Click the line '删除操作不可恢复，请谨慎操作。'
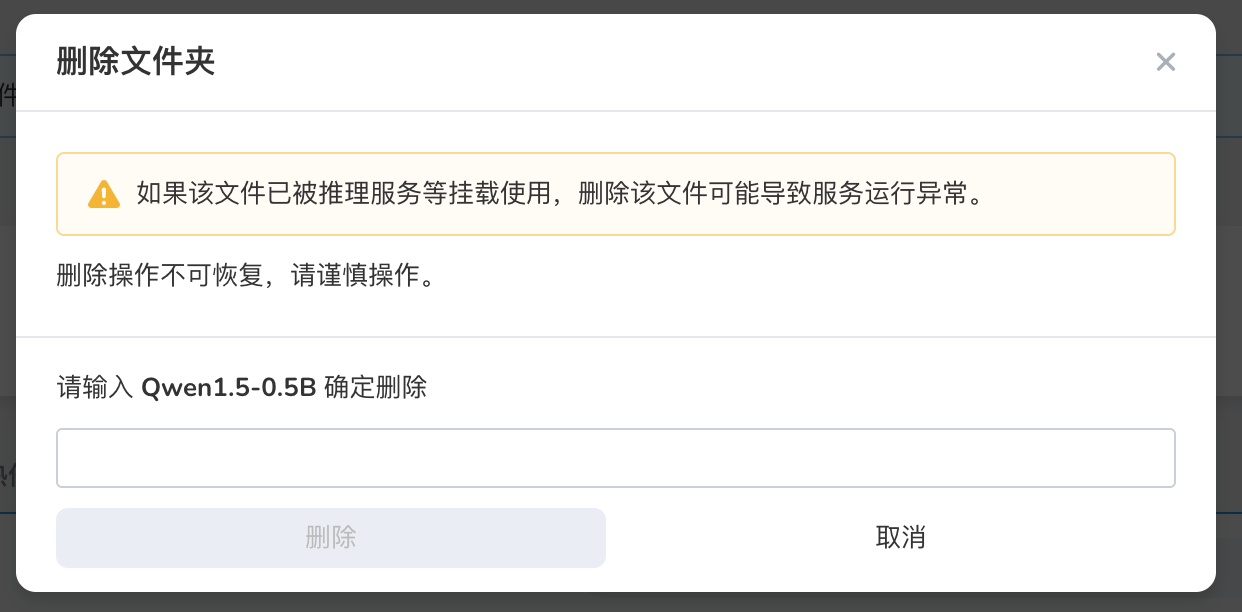 (246, 276)
